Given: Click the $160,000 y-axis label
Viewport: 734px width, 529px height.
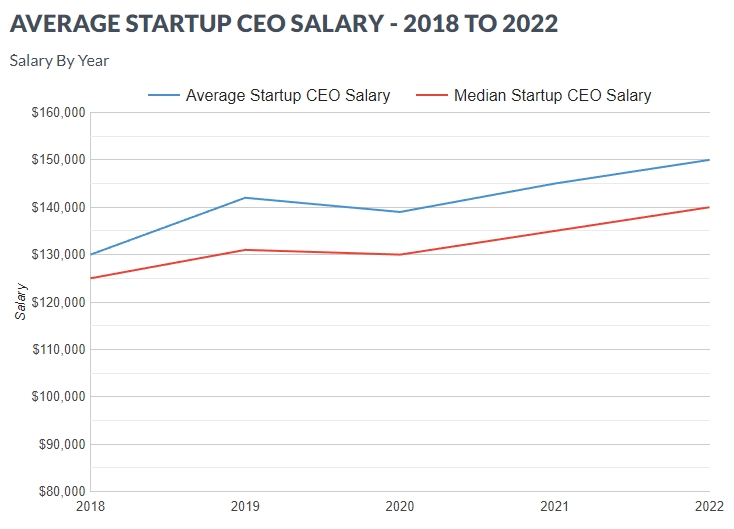Looking at the screenshot, I should [x=59, y=112].
